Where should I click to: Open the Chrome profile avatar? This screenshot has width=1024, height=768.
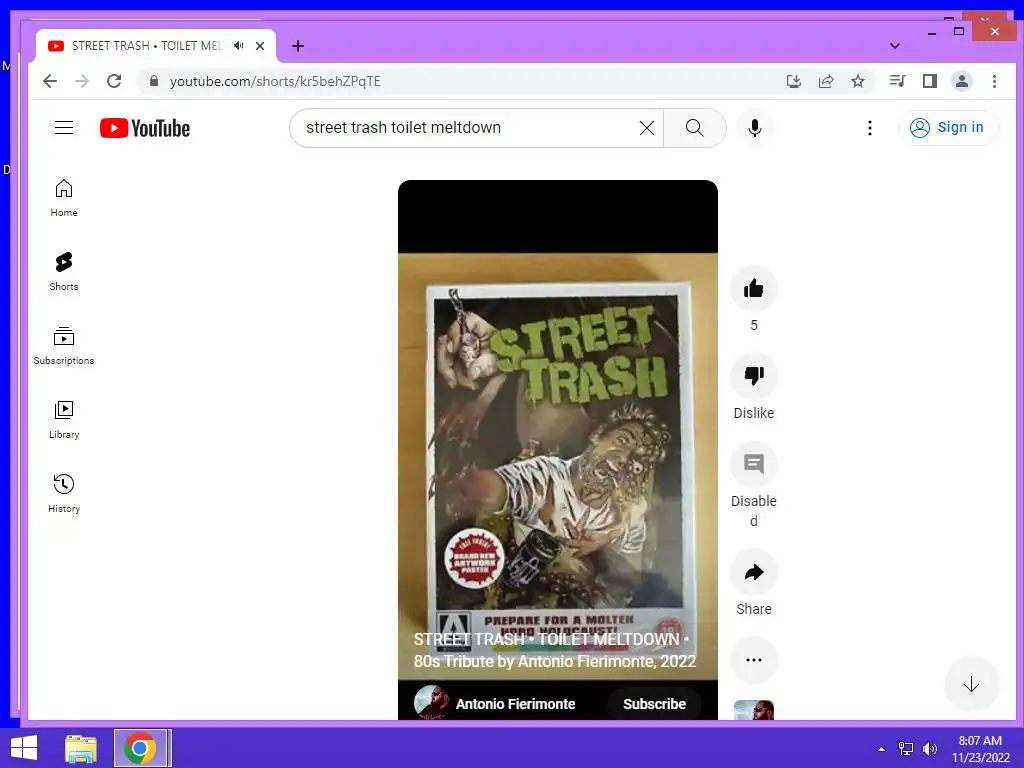point(962,81)
